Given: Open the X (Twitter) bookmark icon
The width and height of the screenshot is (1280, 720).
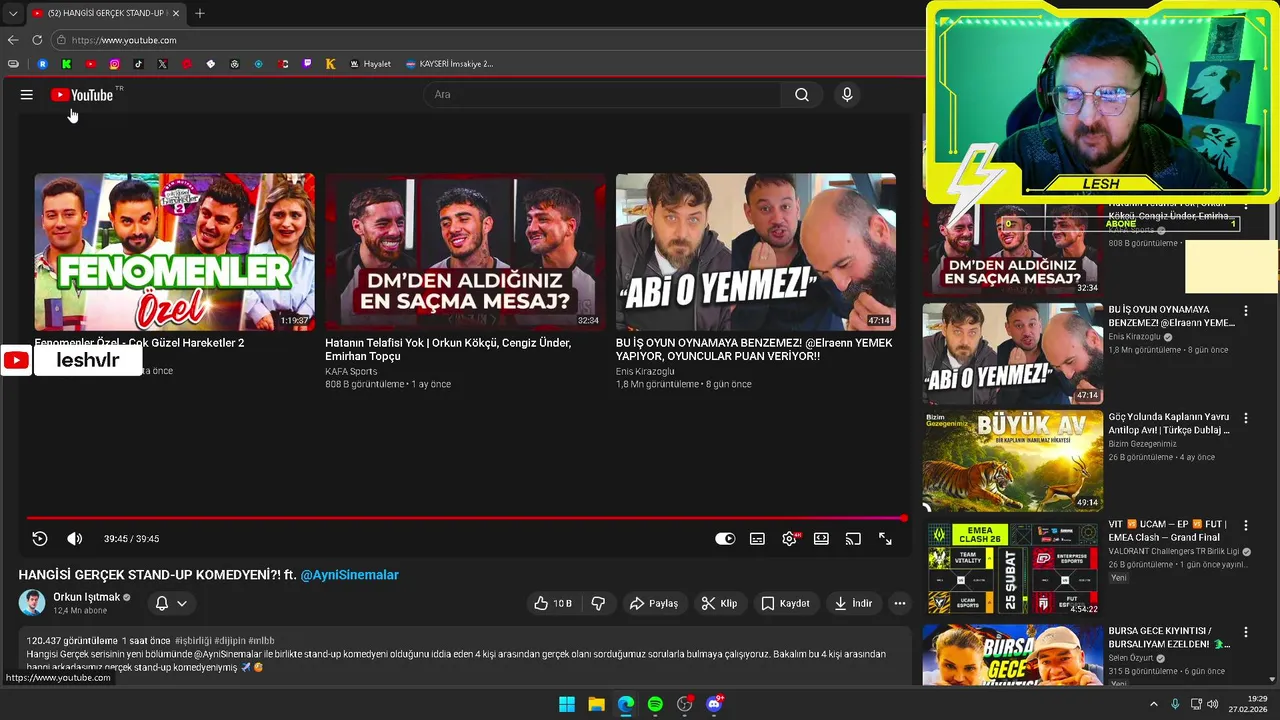Looking at the screenshot, I should (x=162, y=64).
